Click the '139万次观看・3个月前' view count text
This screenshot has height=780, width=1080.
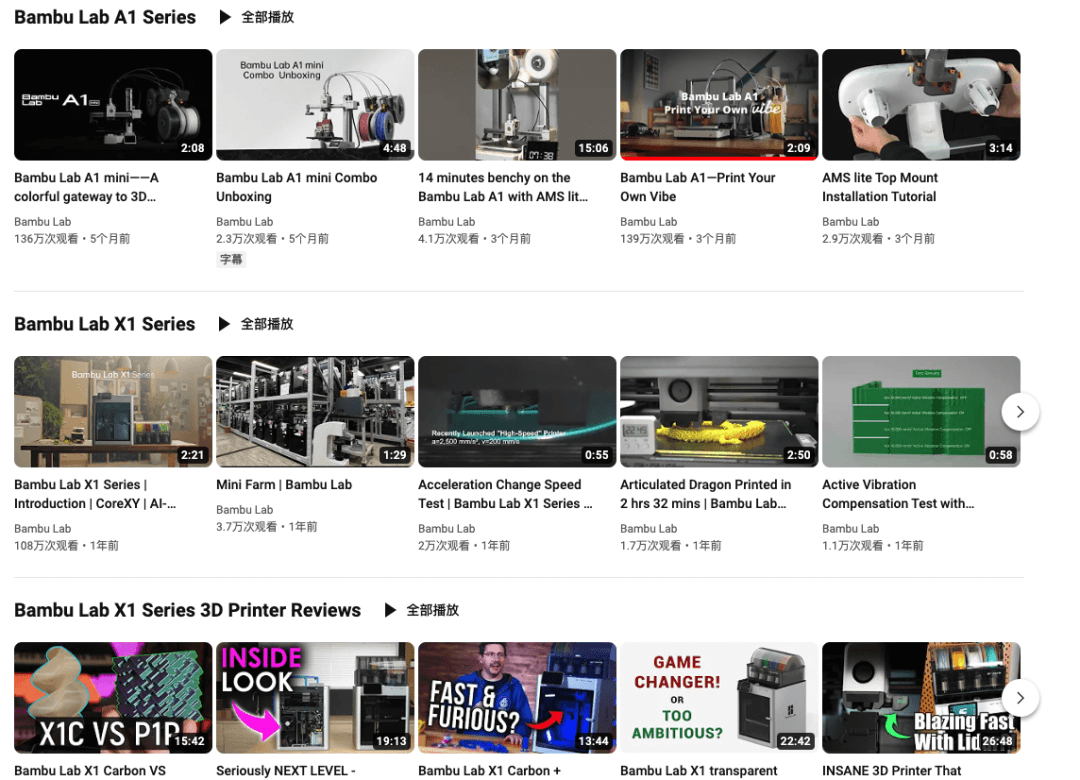pyautogui.click(x=678, y=239)
